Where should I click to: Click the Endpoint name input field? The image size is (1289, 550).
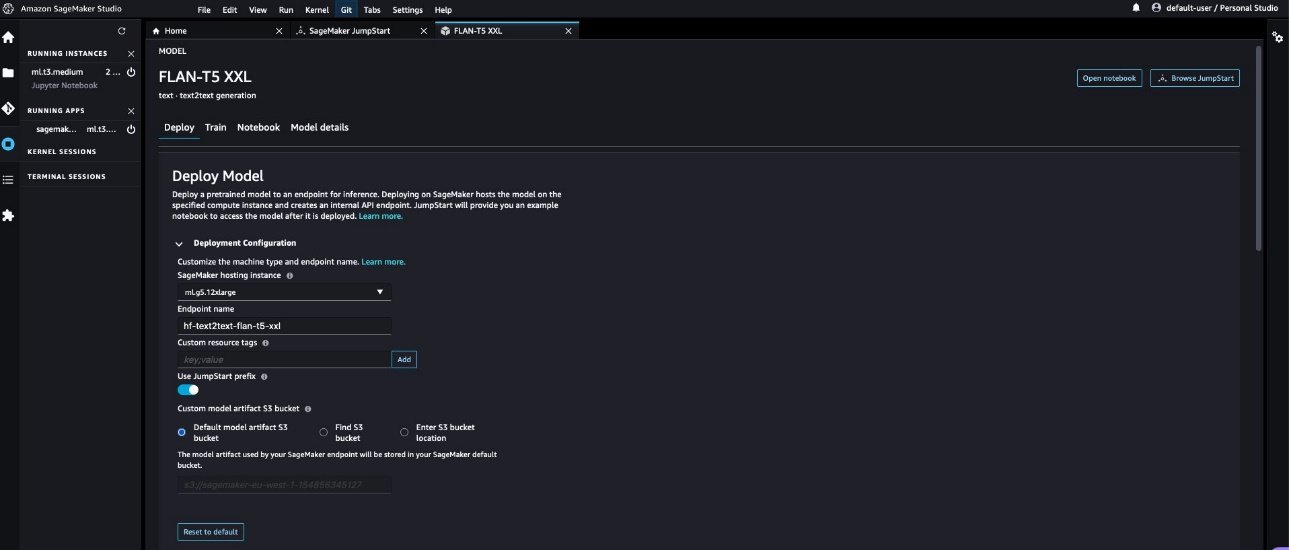click(x=284, y=326)
